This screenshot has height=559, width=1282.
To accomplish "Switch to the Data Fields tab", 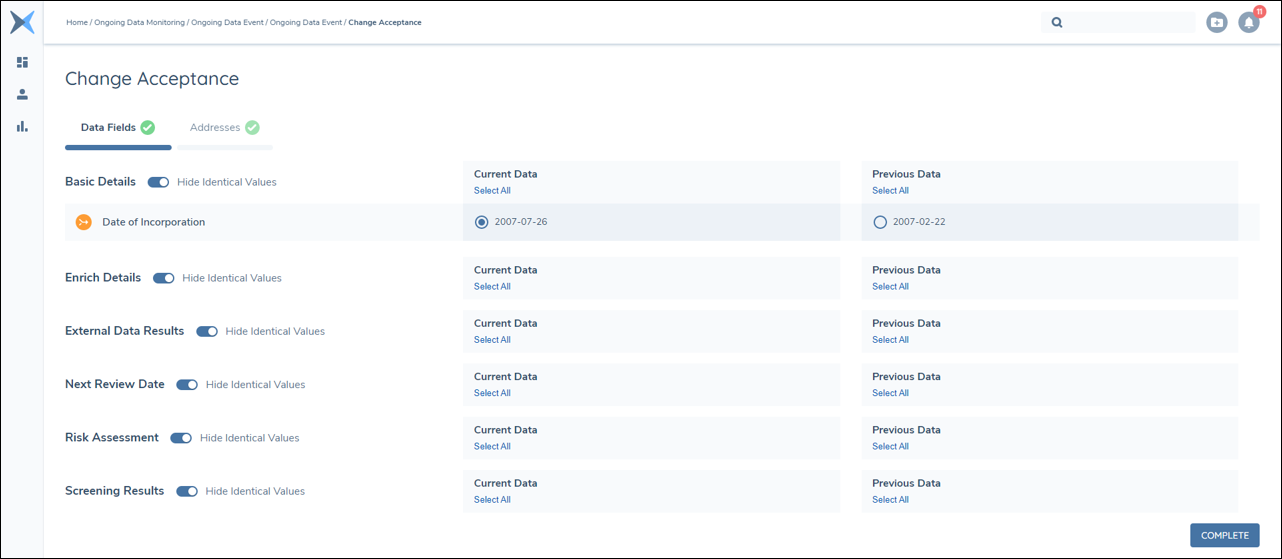I will tap(108, 128).
